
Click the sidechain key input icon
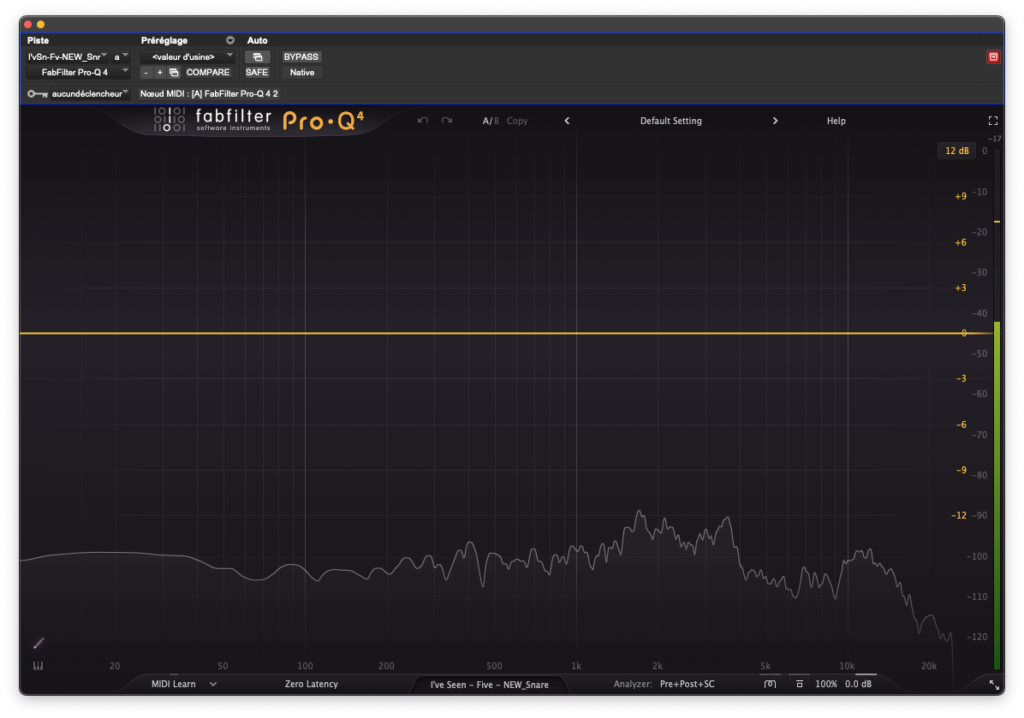tap(37, 94)
